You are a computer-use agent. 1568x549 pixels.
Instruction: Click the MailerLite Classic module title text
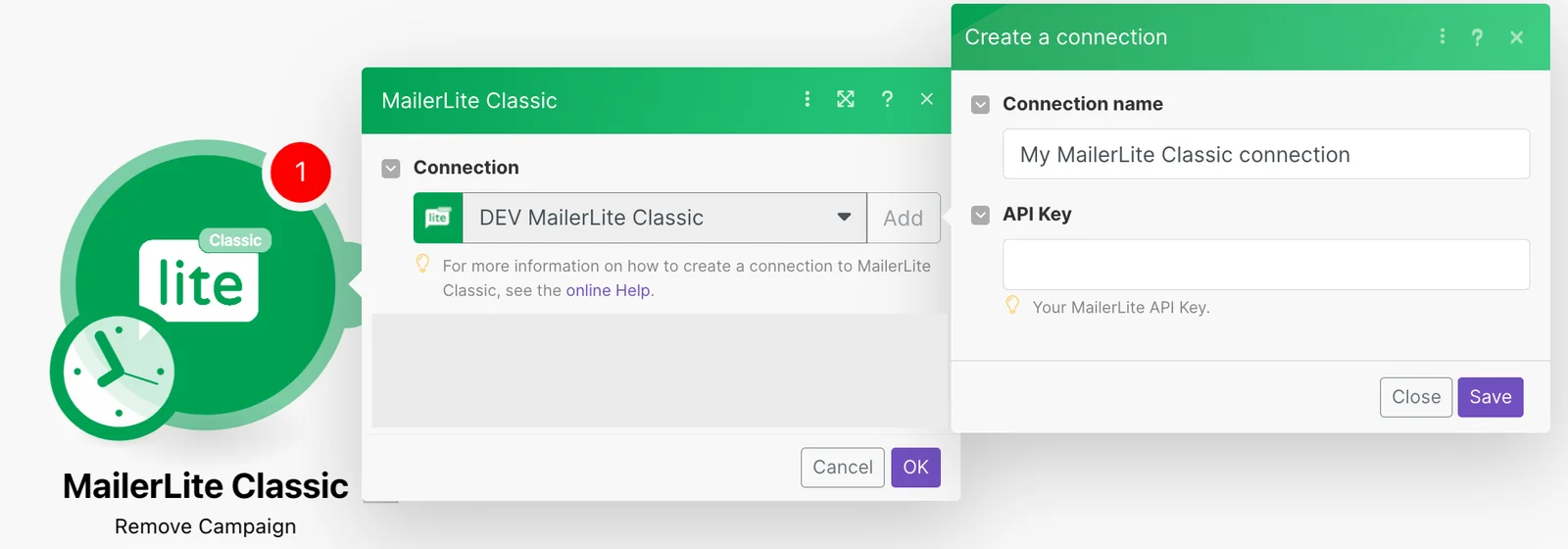(x=205, y=486)
